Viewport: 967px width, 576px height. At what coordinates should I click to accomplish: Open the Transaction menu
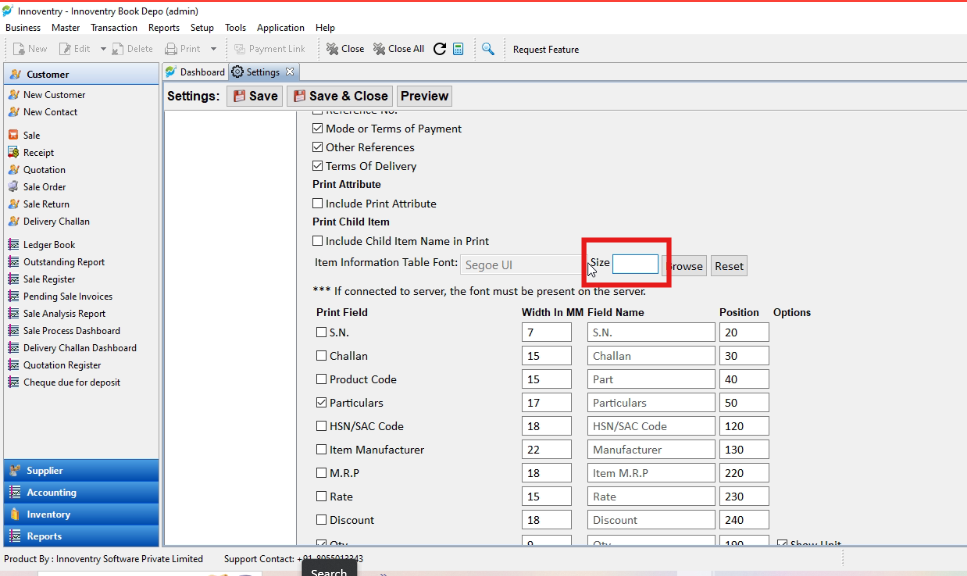point(113,28)
